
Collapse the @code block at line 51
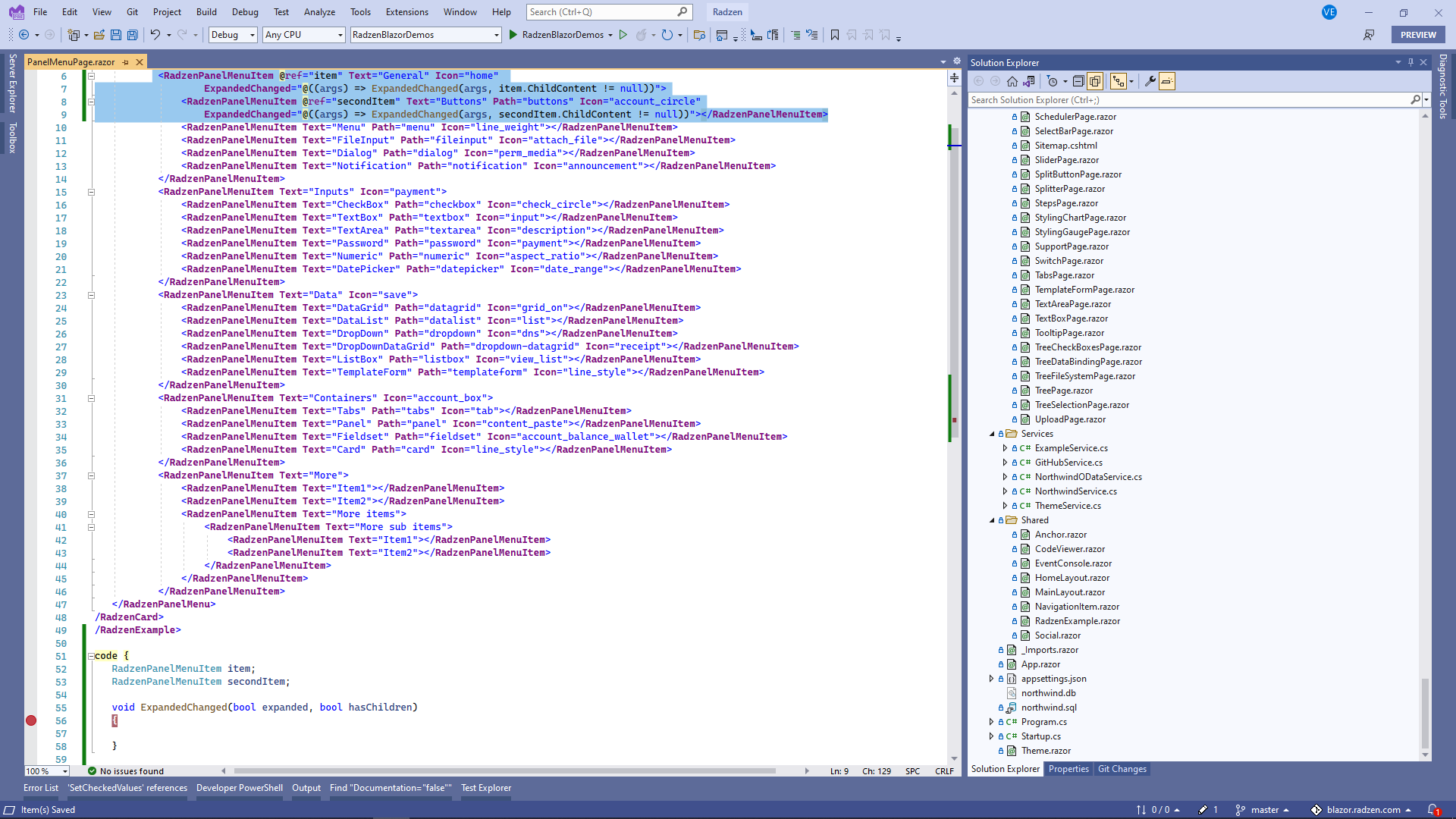[x=91, y=656]
